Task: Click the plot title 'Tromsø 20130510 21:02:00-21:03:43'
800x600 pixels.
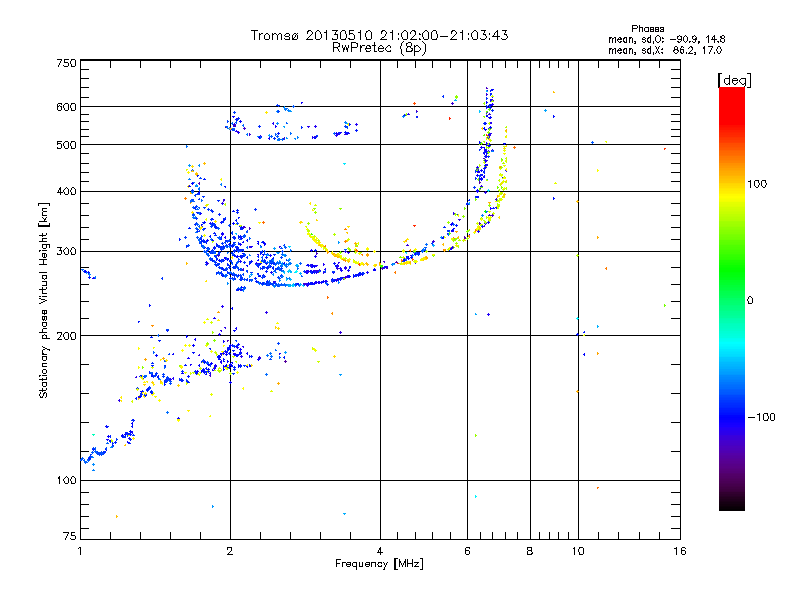Action: coord(379,35)
